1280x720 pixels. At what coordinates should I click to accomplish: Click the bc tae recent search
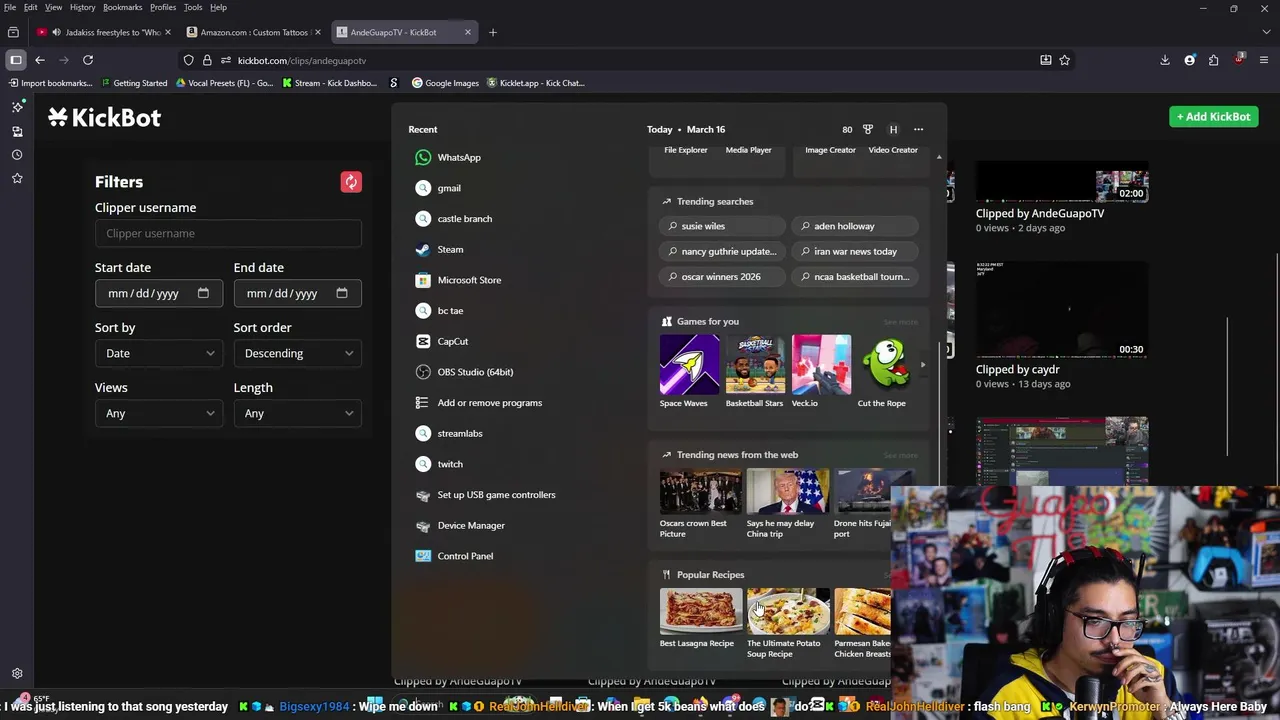pyautogui.click(x=439, y=311)
